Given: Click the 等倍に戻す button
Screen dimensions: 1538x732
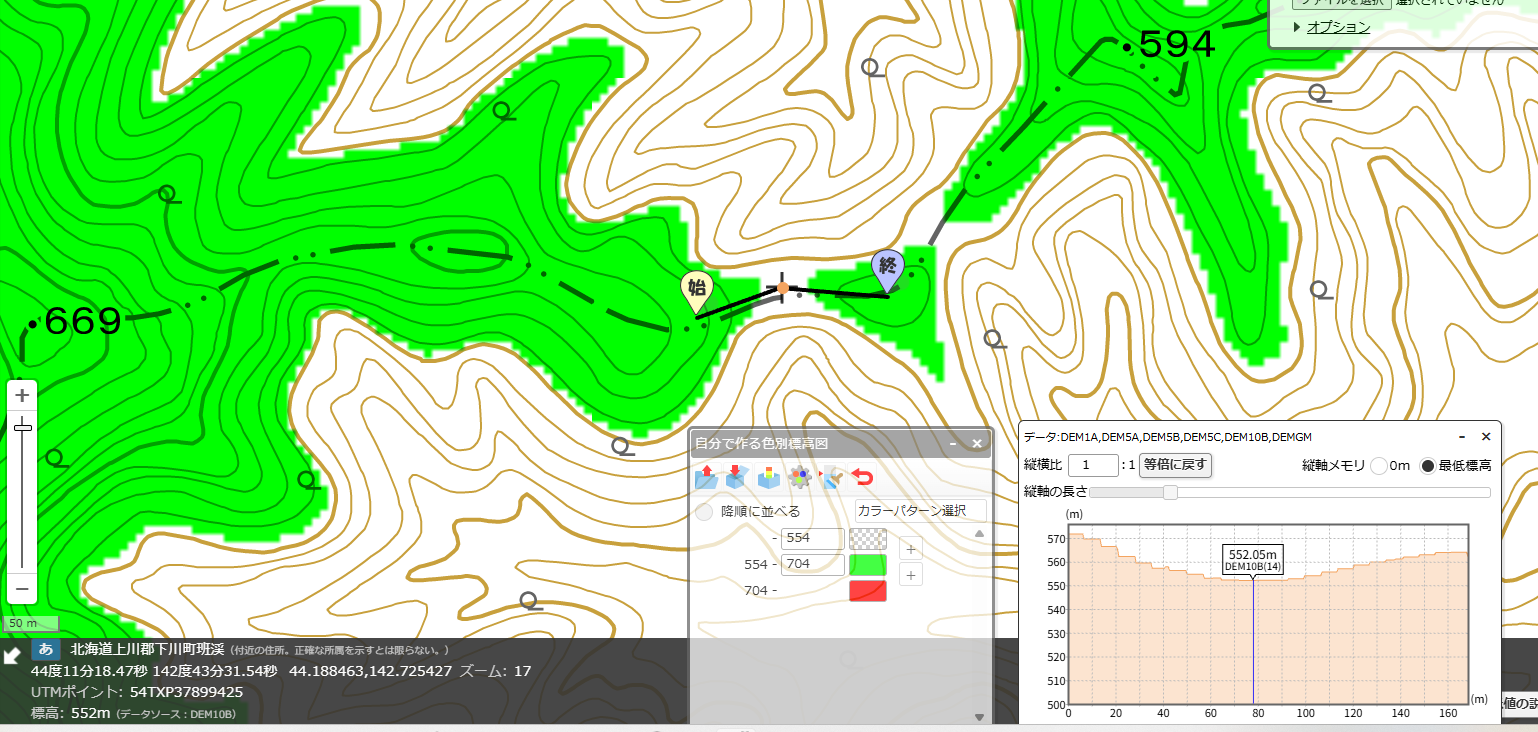Looking at the screenshot, I should tap(1175, 465).
